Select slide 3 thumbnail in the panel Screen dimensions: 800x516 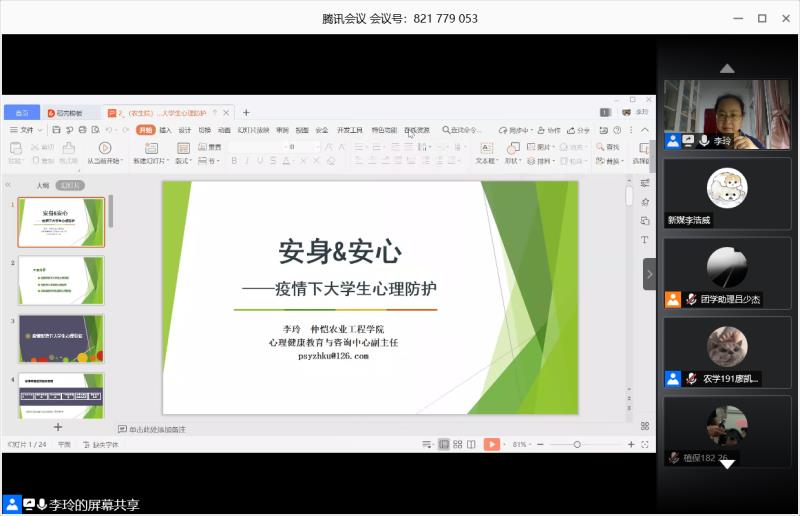(x=61, y=339)
